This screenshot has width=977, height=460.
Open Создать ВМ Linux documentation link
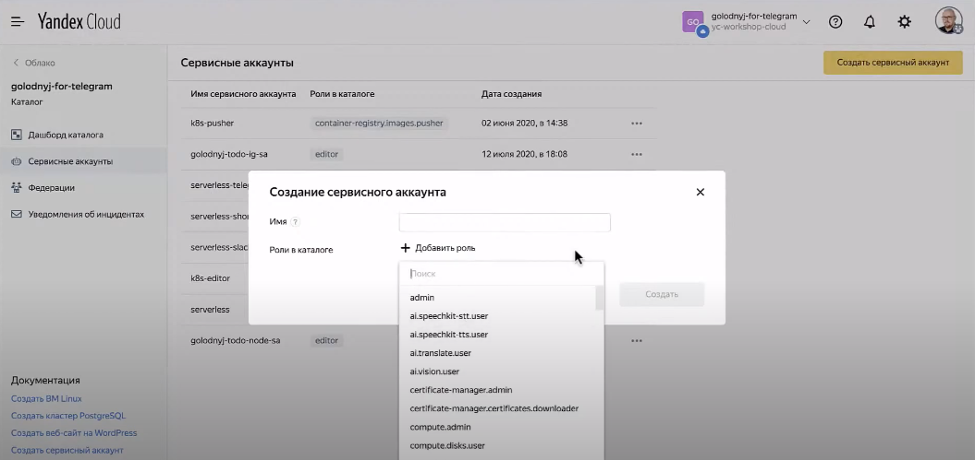pyautogui.click(x=46, y=398)
